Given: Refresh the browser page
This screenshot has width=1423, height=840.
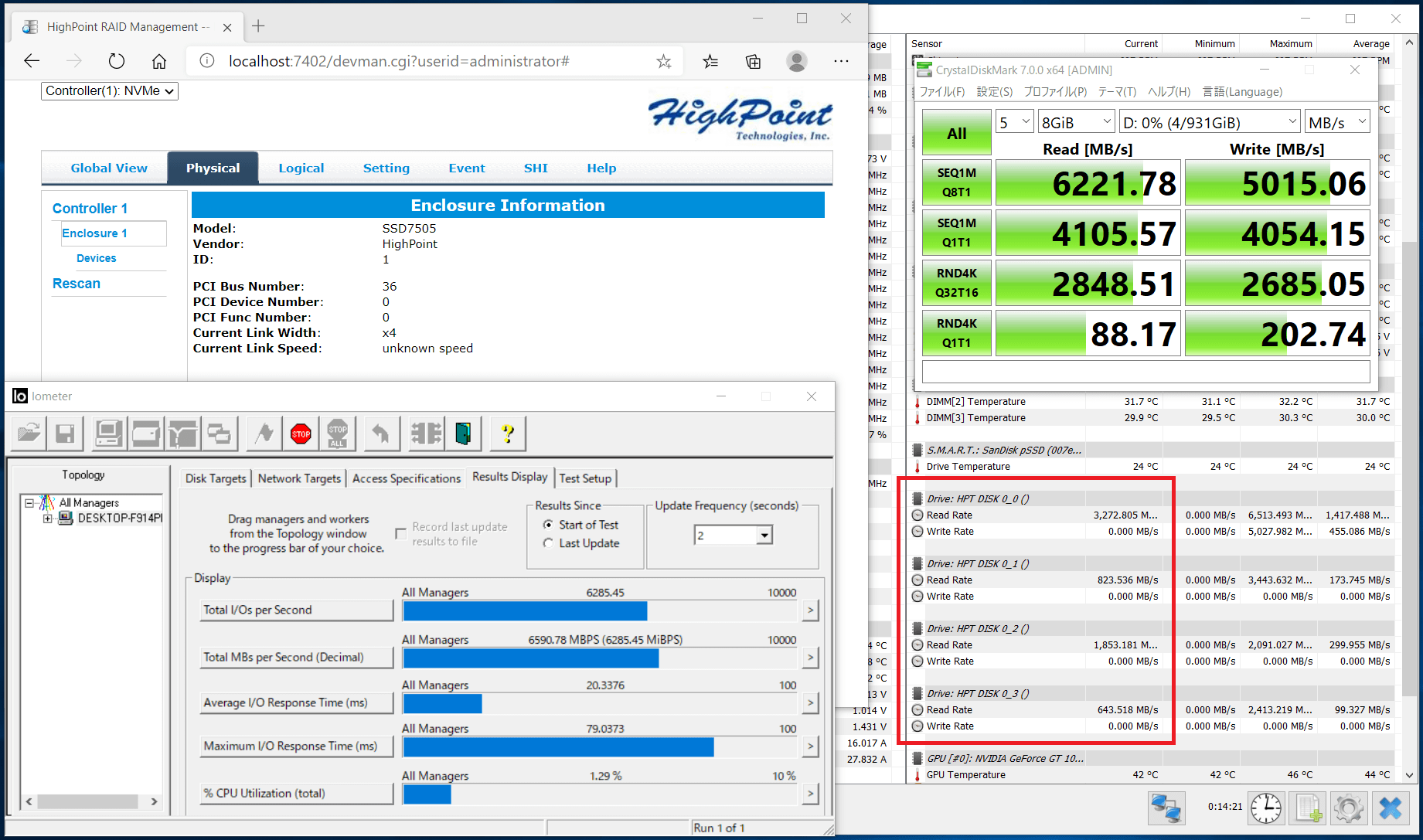Looking at the screenshot, I should (116, 61).
